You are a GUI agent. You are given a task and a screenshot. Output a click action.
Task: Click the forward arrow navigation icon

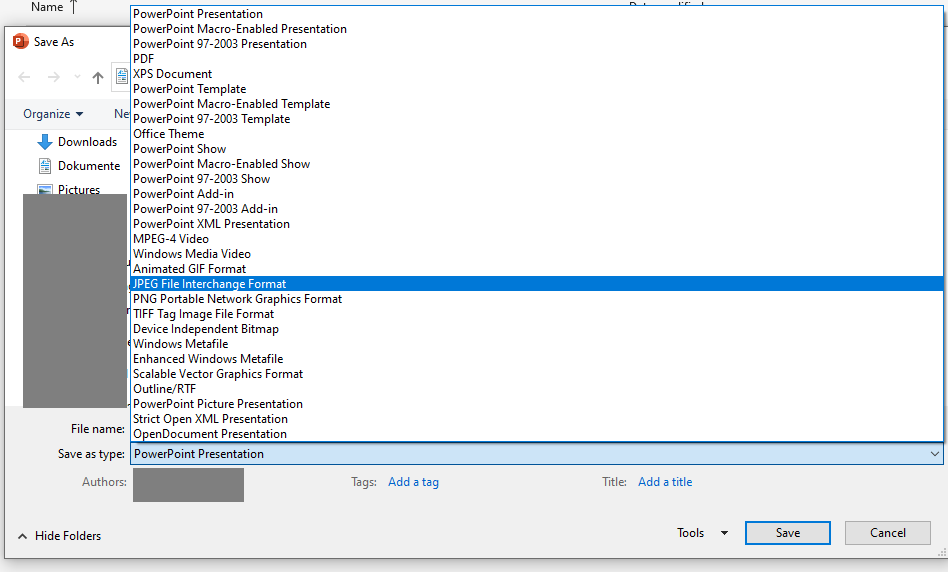[x=54, y=78]
